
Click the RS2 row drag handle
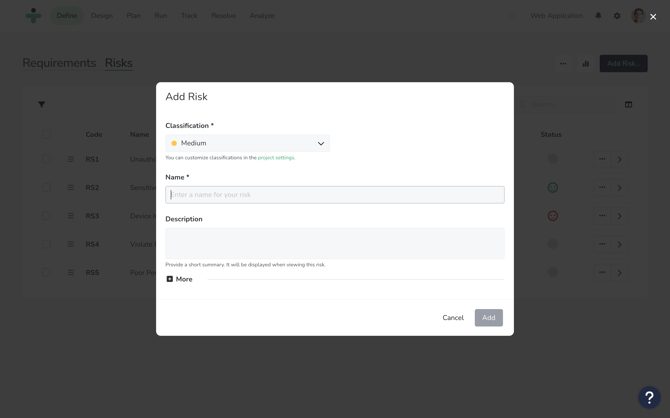click(x=71, y=187)
